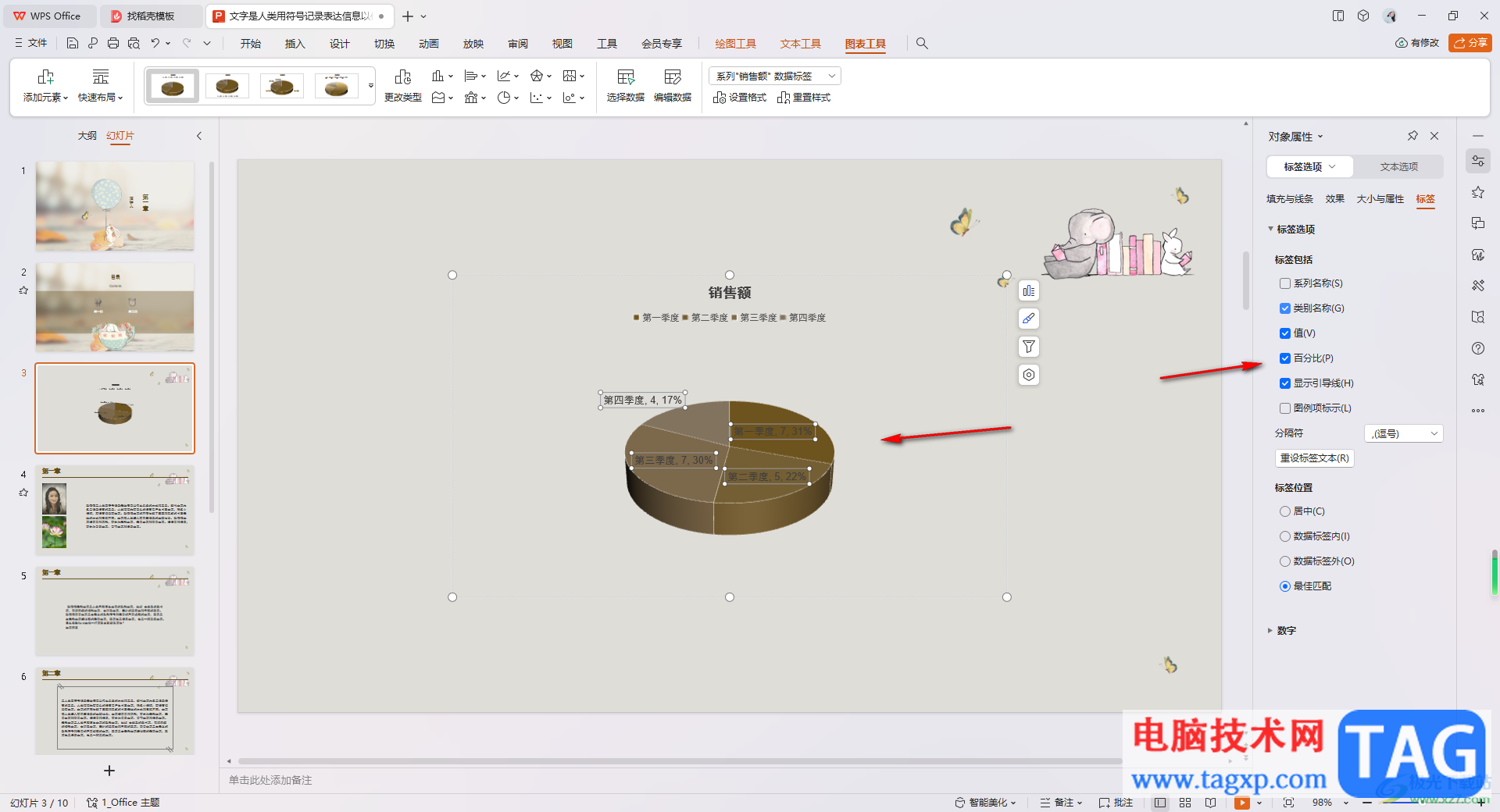
Task: Uncheck Value (值) checkbox
Action: pos(1285,333)
